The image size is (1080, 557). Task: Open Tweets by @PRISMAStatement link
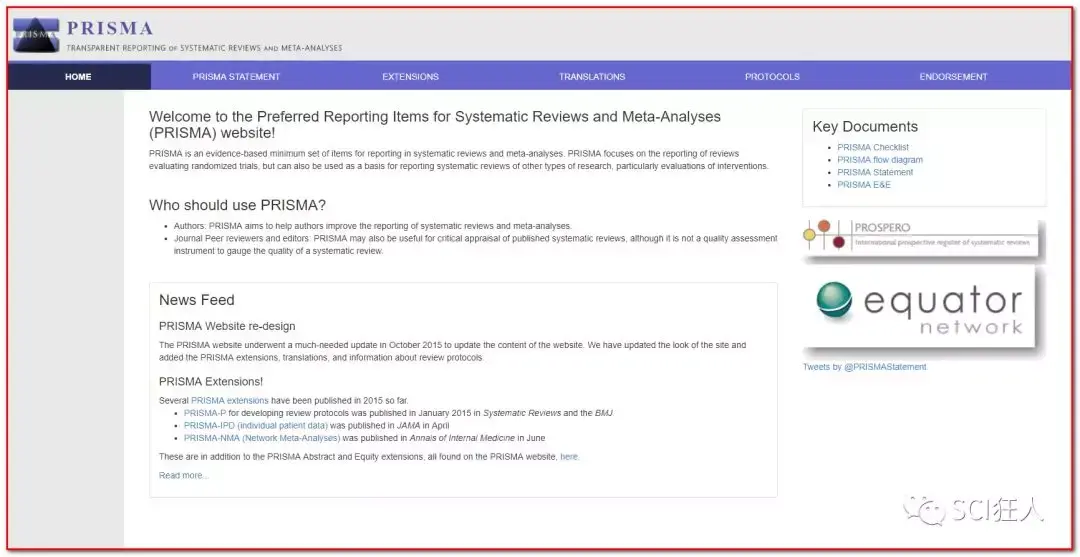click(x=864, y=367)
